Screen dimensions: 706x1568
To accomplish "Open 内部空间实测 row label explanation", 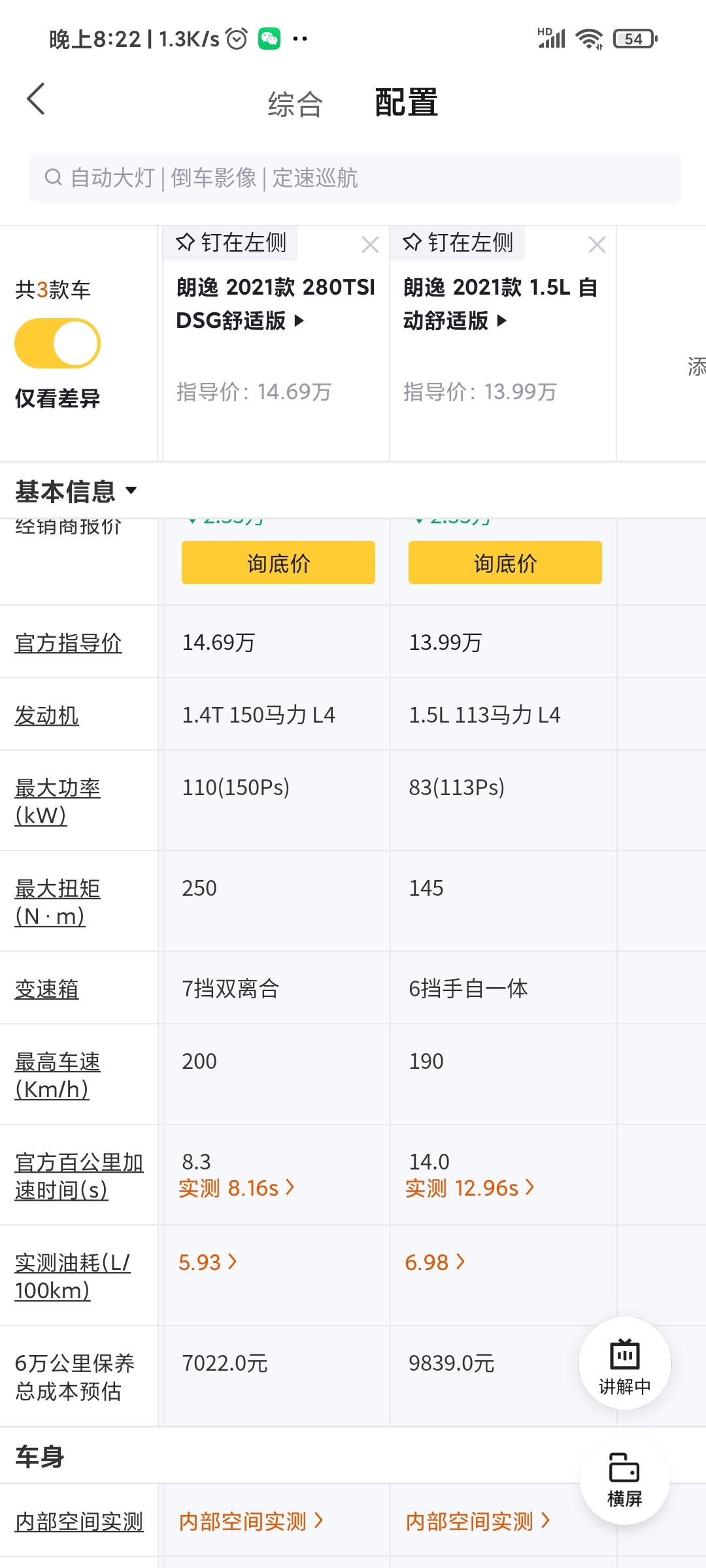I will tap(79, 1522).
